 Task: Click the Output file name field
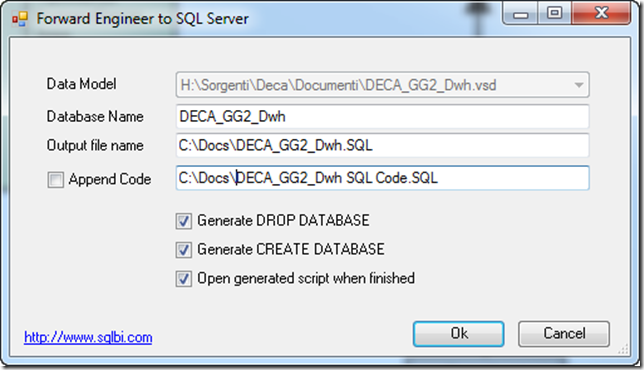pos(382,145)
